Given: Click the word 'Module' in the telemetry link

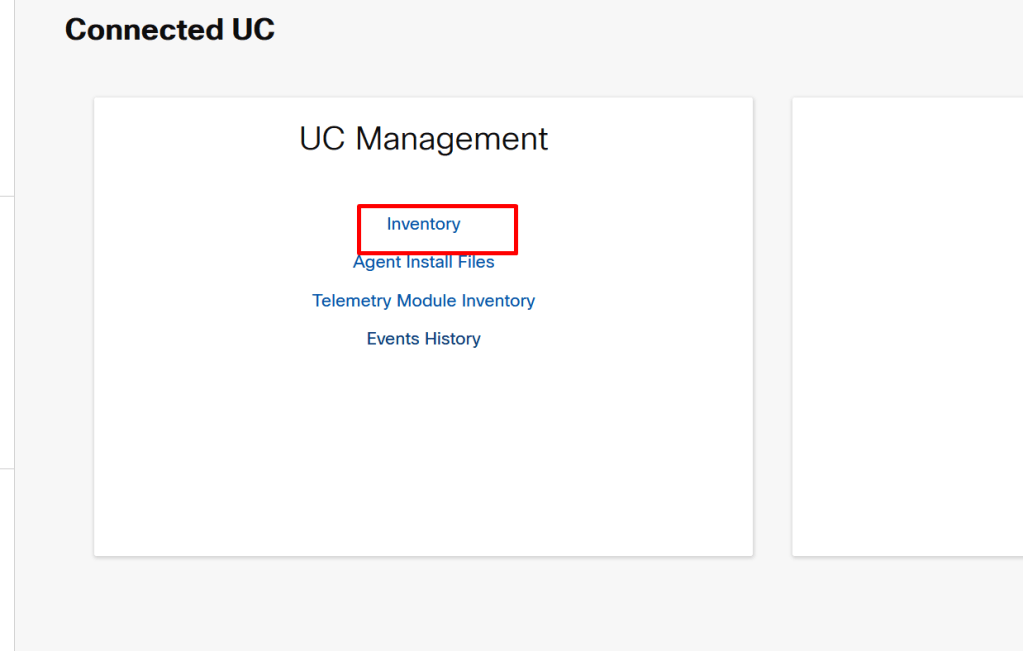Looking at the screenshot, I should coord(427,300).
